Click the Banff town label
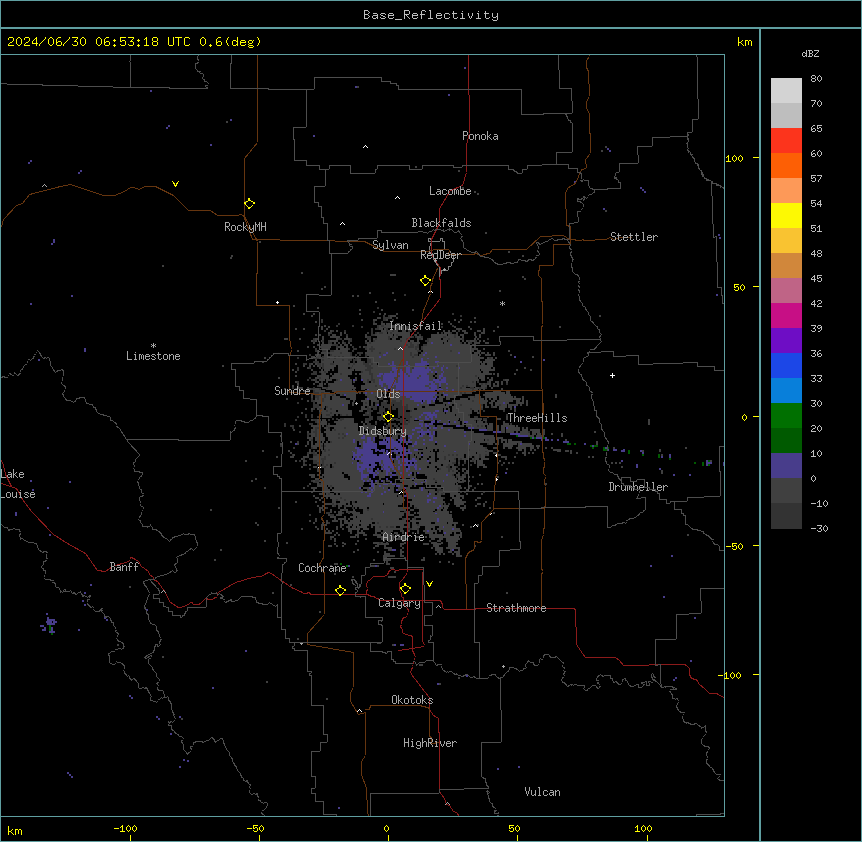 (x=124, y=567)
